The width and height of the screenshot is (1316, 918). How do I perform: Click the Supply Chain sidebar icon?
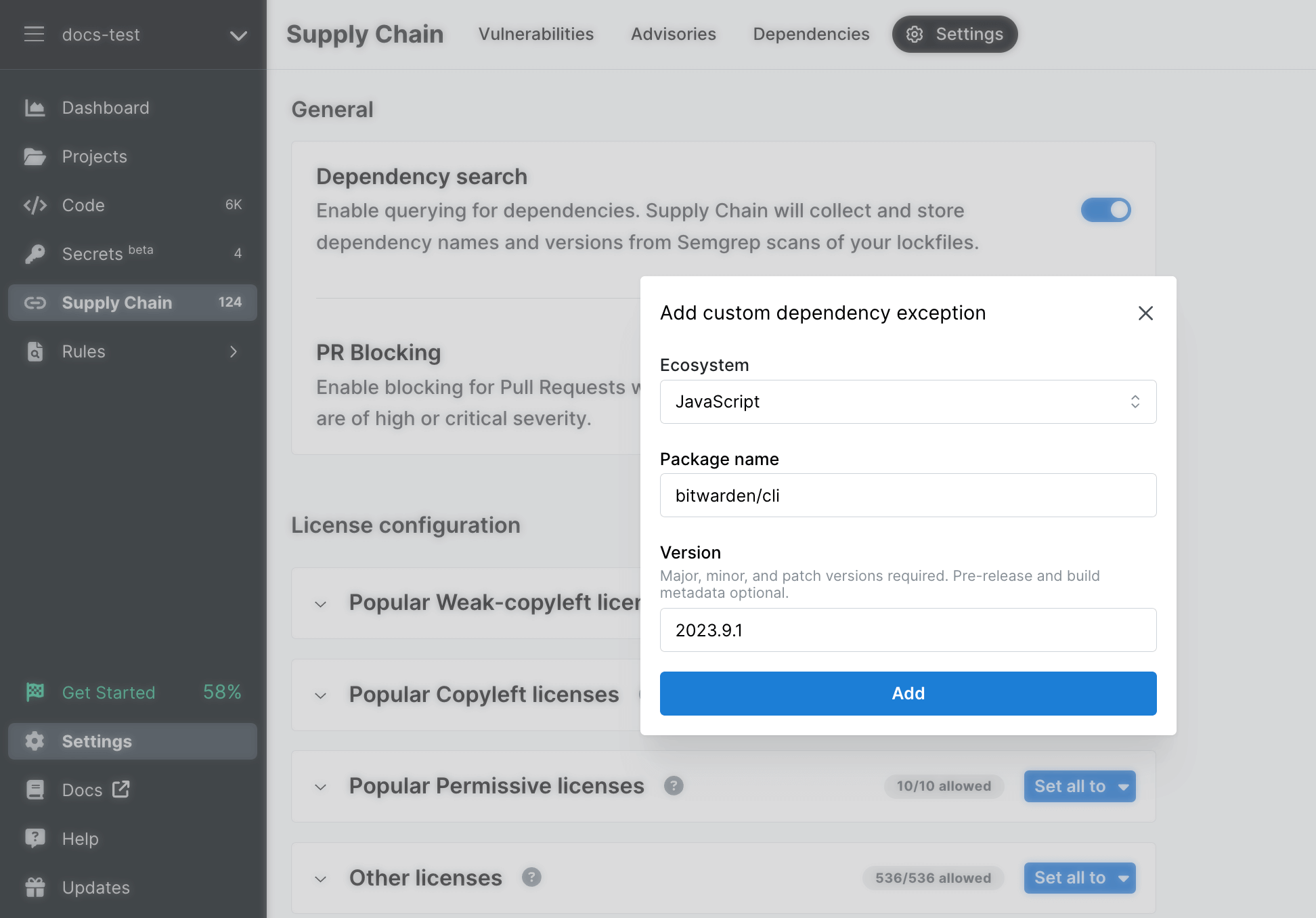[35, 302]
